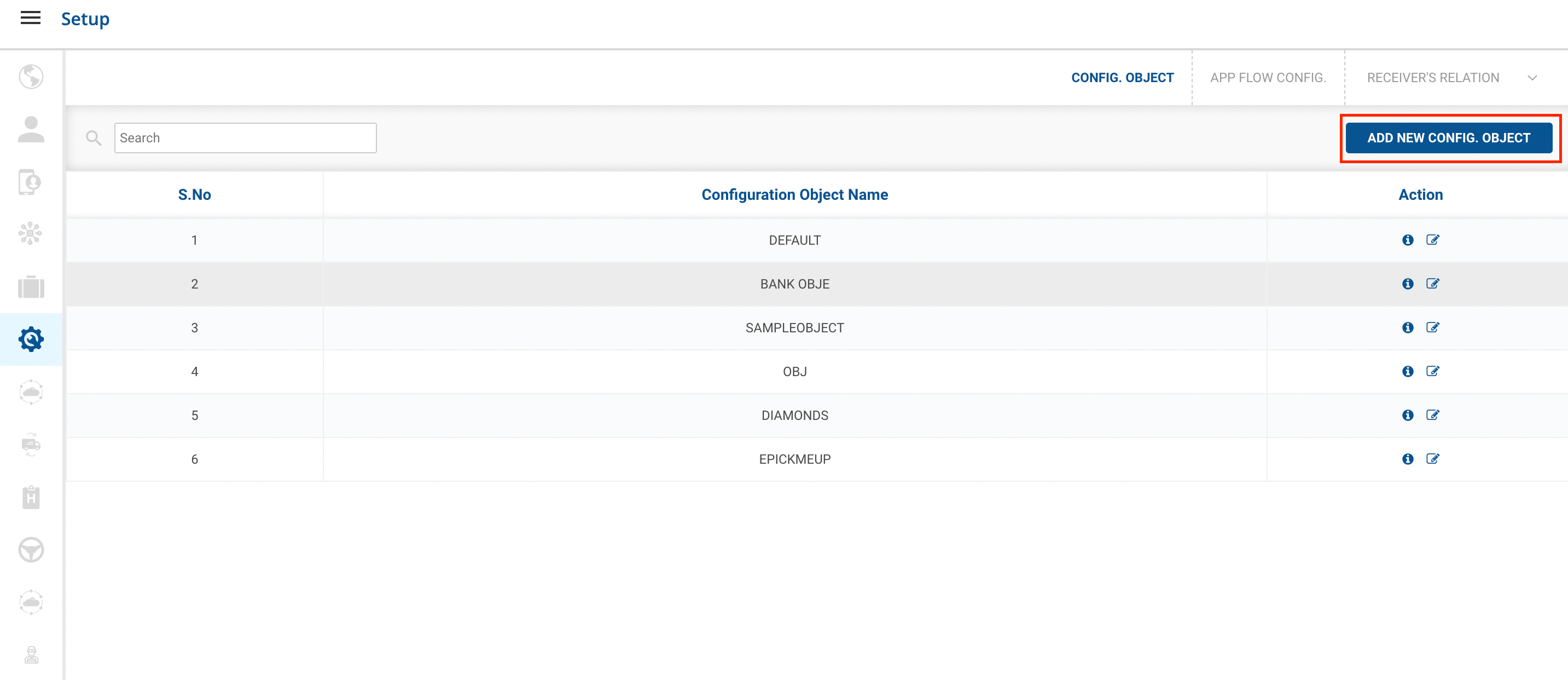Viewport: 1568px width, 680px height.
Task: Open the hamburger menu
Action: pos(31,18)
